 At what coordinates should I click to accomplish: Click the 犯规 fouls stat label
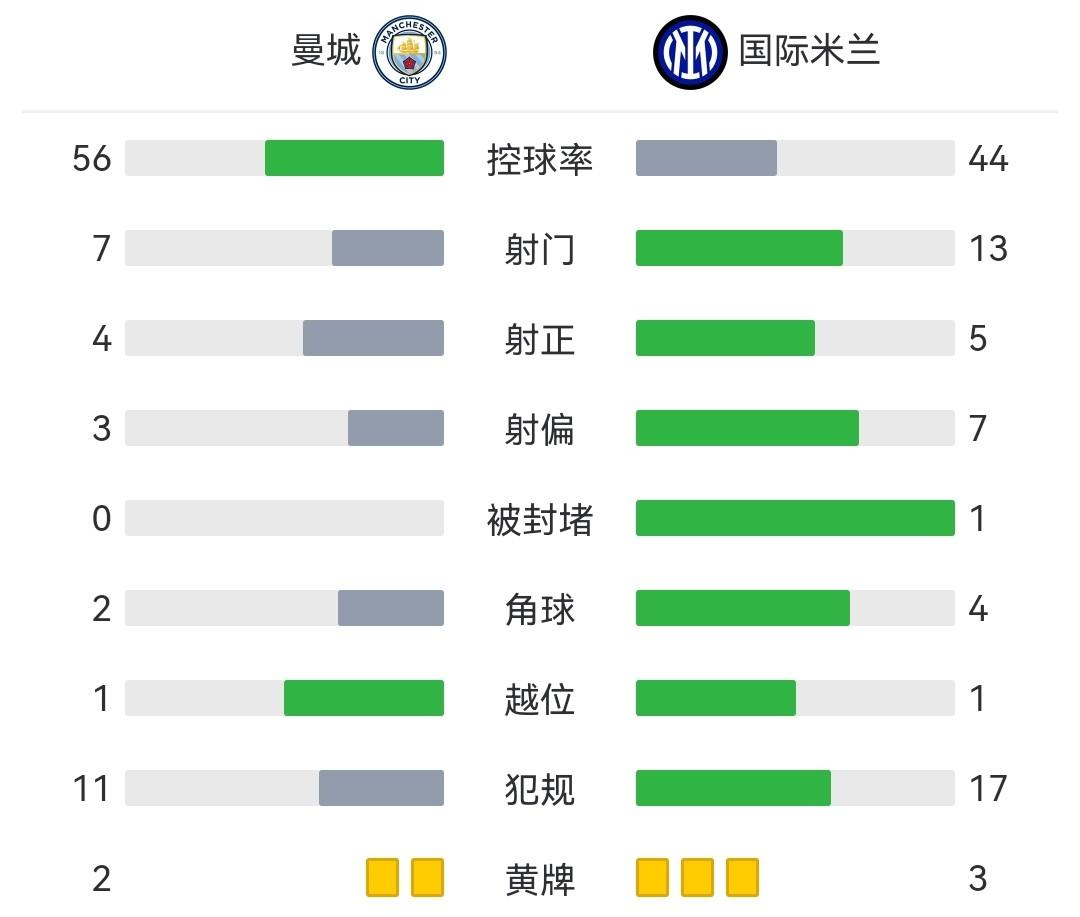(540, 789)
